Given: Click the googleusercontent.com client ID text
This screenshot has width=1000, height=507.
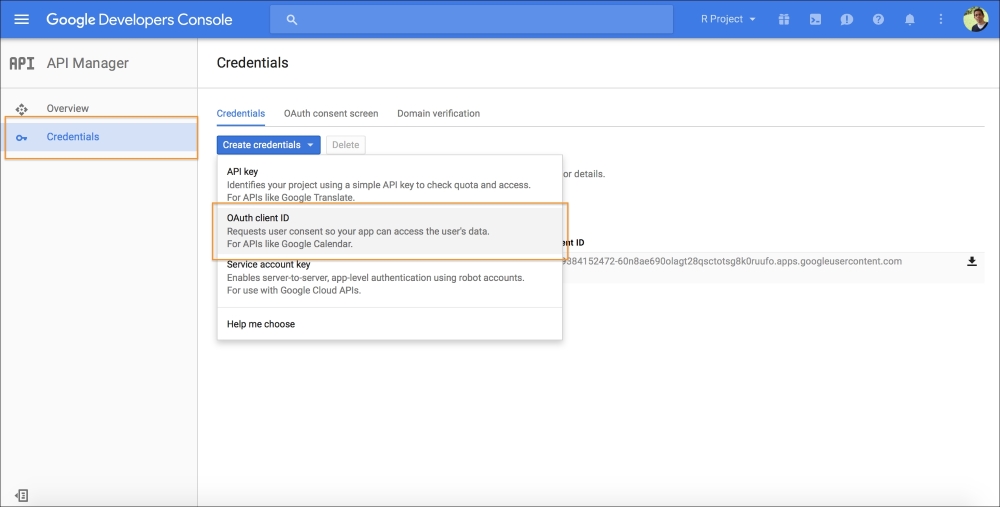Looking at the screenshot, I should (732, 261).
